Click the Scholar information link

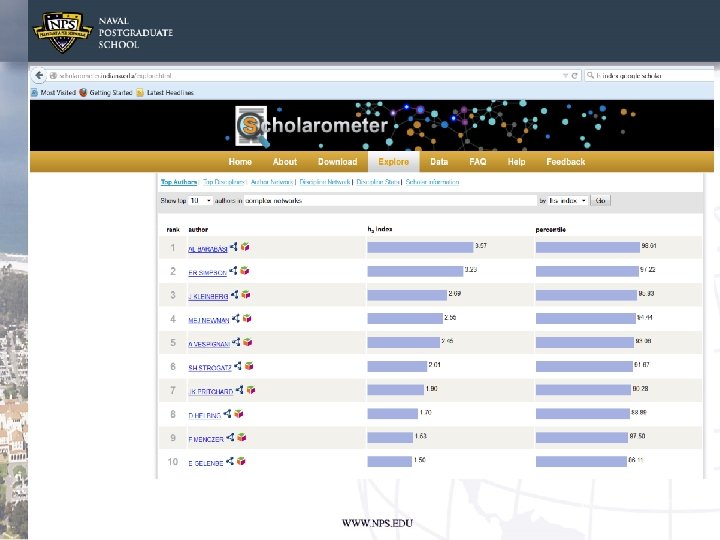click(x=433, y=182)
